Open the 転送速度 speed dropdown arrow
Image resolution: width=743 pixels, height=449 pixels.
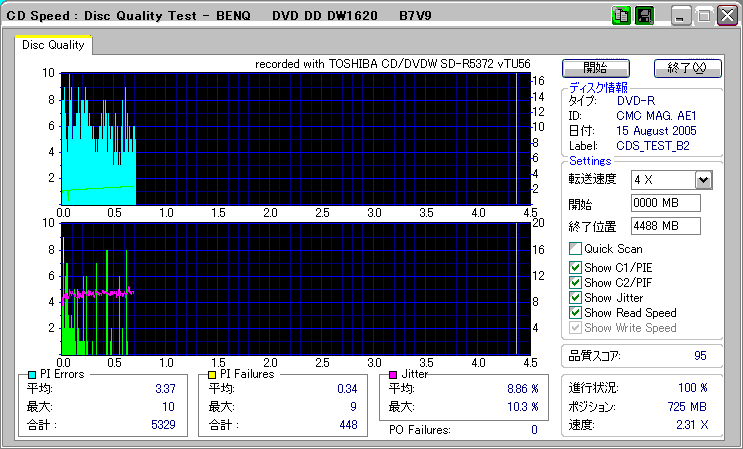click(704, 180)
